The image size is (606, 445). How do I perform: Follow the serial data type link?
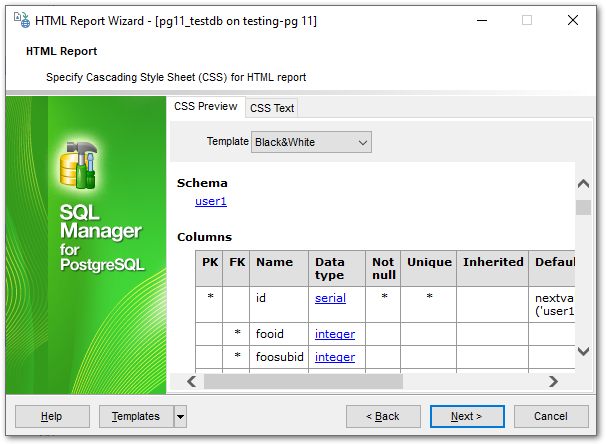click(329, 298)
